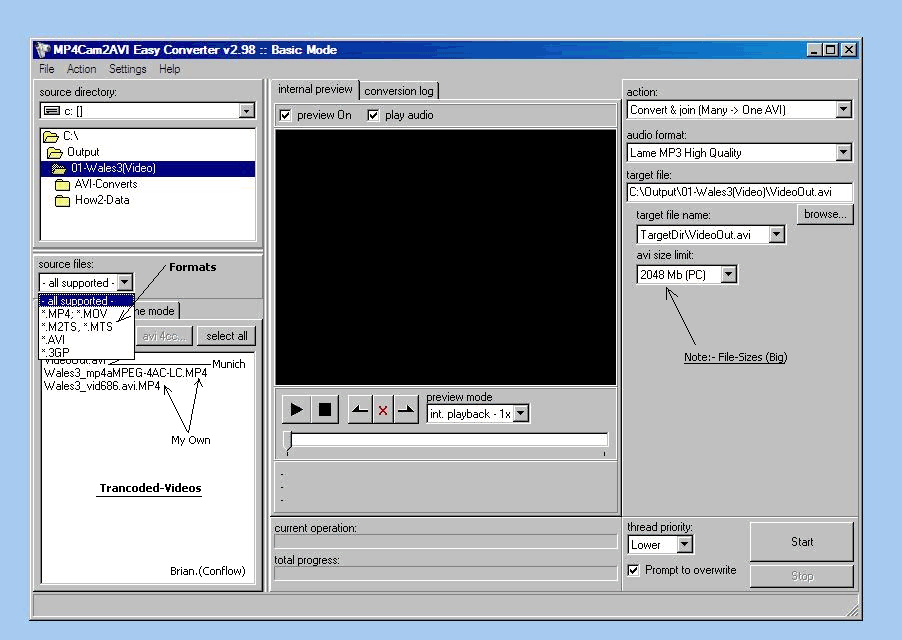Select file Wales3_vid686.avi.MP4
Image resolution: width=902 pixels, height=640 pixels.
(102, 386)
